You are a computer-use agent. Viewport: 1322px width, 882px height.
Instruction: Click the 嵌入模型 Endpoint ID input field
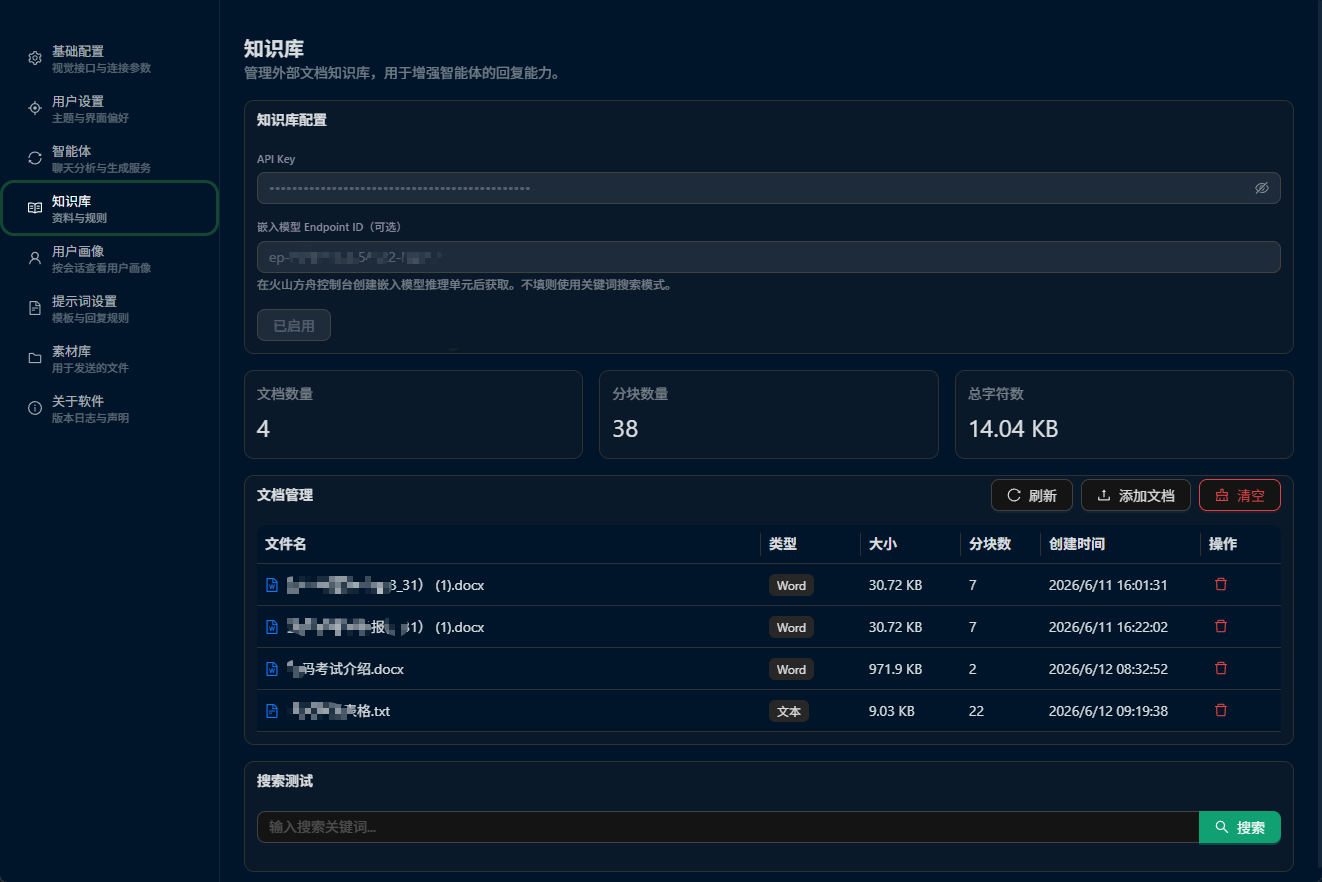point(769,257)
